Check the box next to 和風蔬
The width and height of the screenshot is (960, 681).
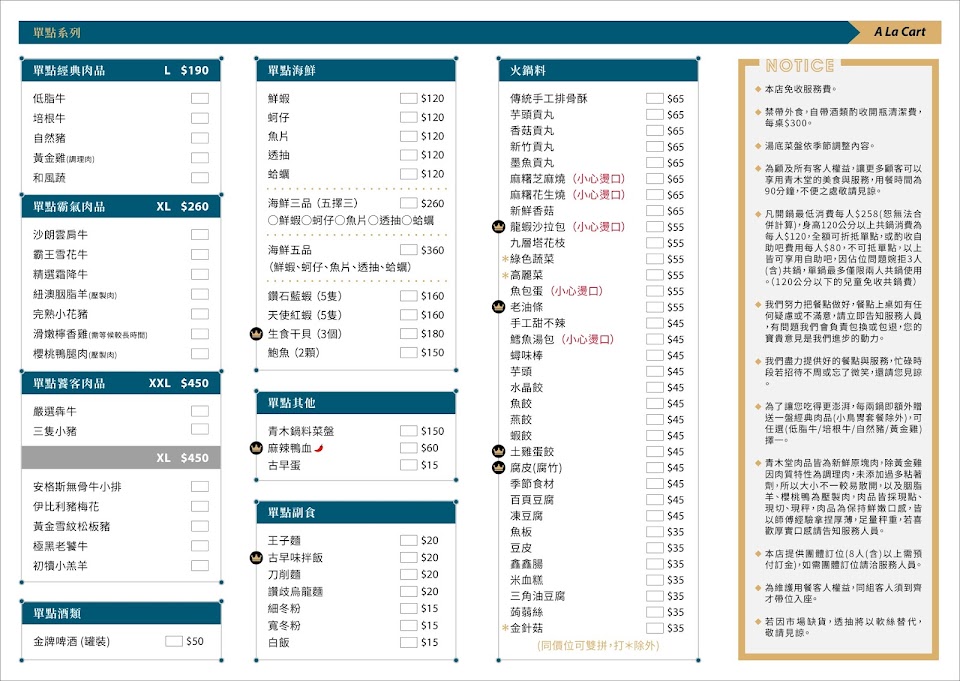coord(200,178)
